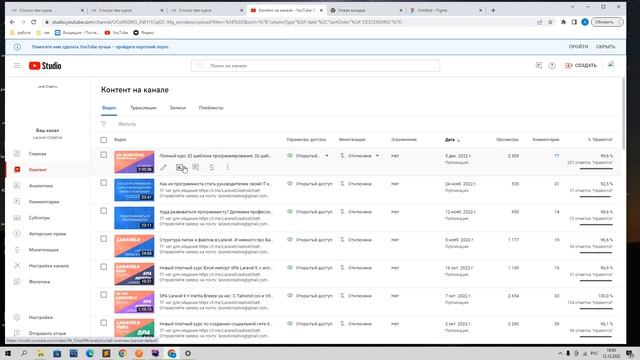The image size is (640, 360).
Task: Open the account avatar in Studio header
Action: coord(611,64)
